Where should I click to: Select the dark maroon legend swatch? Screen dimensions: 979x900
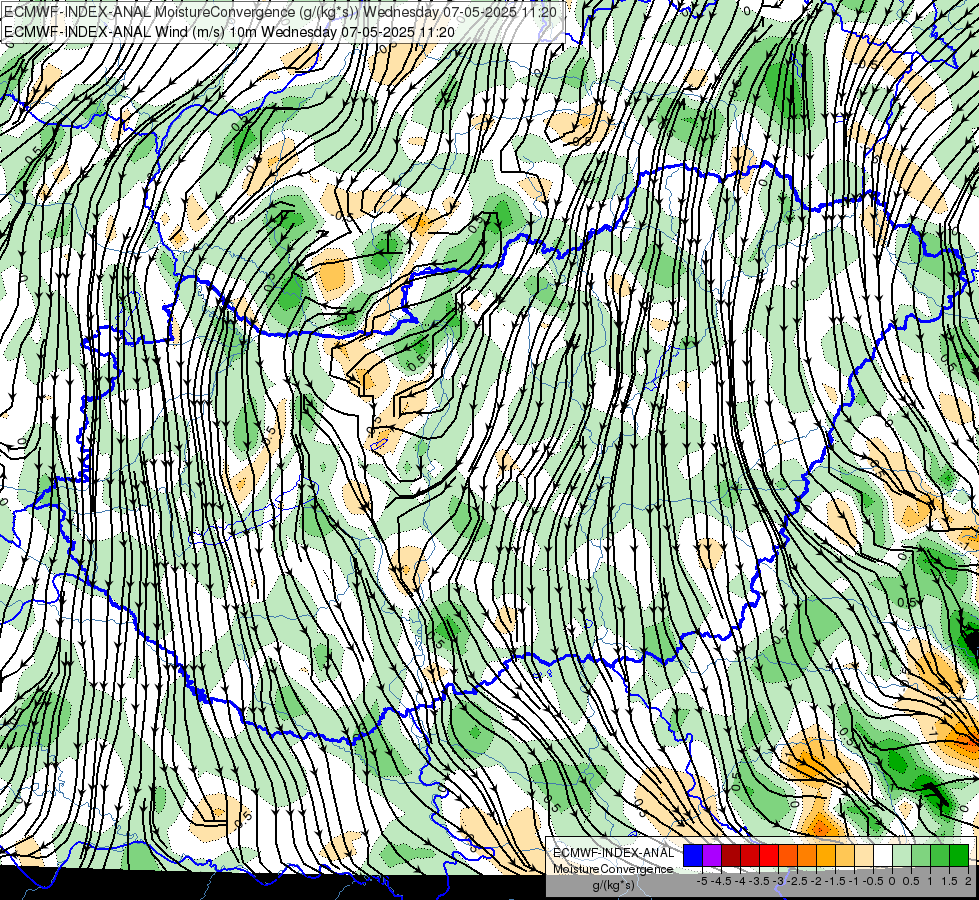pyautogui.click(x=731, y=855)
